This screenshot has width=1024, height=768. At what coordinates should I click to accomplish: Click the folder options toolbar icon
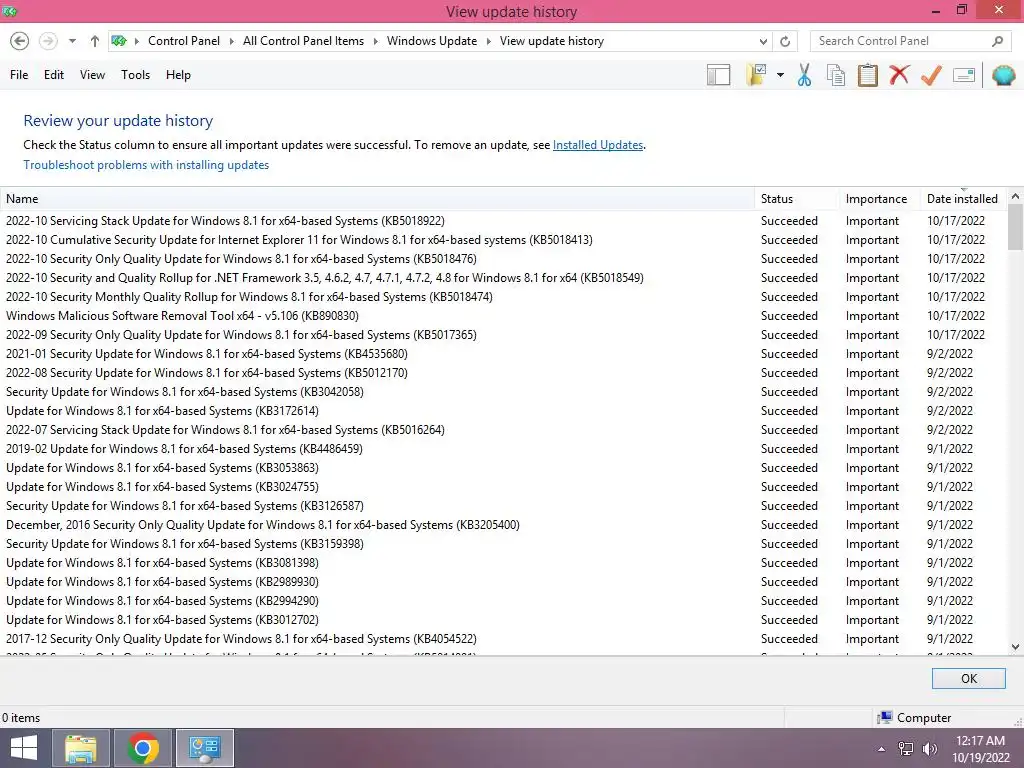757,75
